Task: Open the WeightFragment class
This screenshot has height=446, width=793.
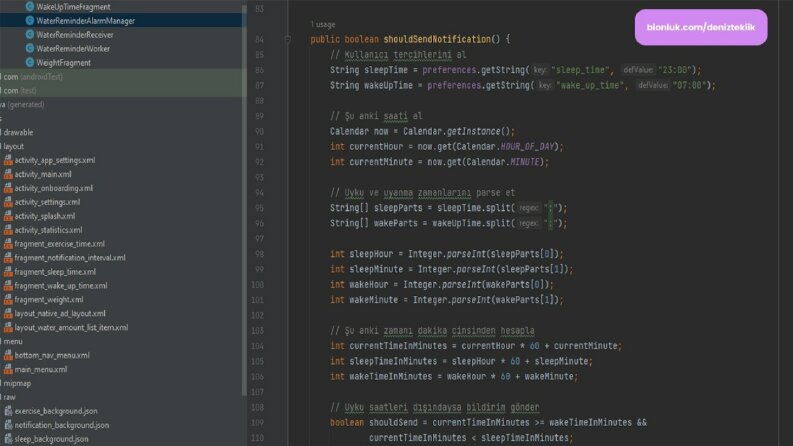Action: click(x=63, y=63)
